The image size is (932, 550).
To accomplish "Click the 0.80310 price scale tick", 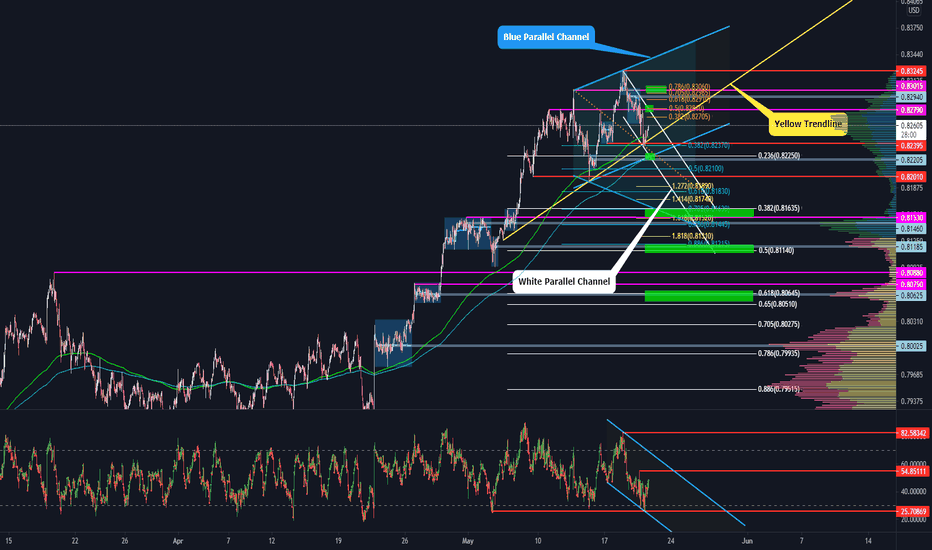I will click(912, 321).
